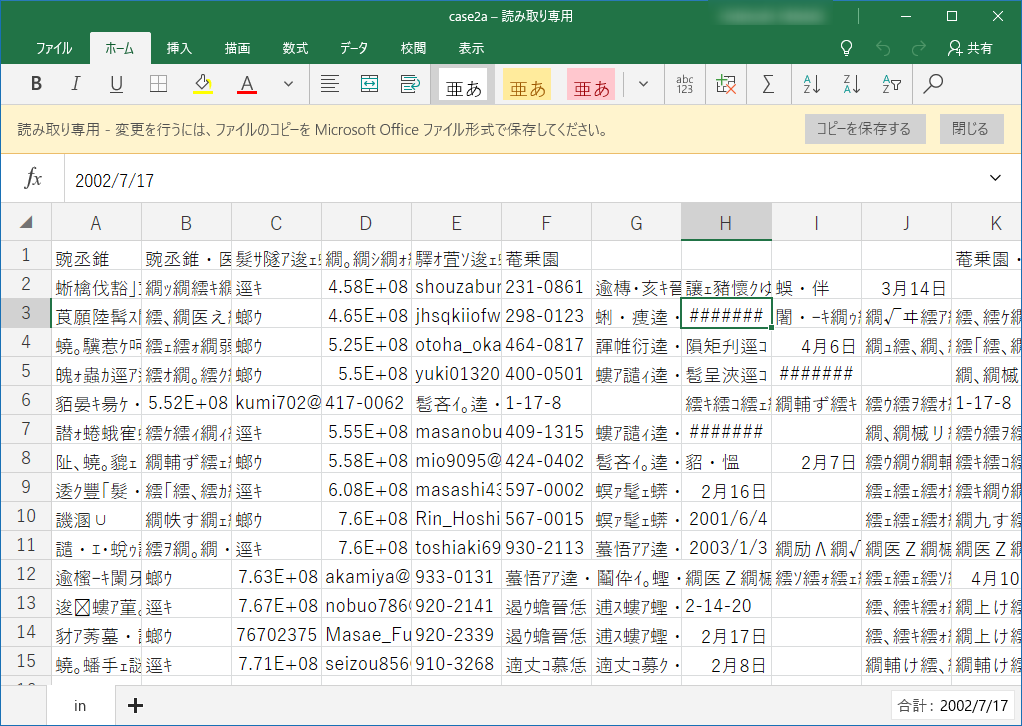Click formula bar showing 2002/7/17

(521, 180)
